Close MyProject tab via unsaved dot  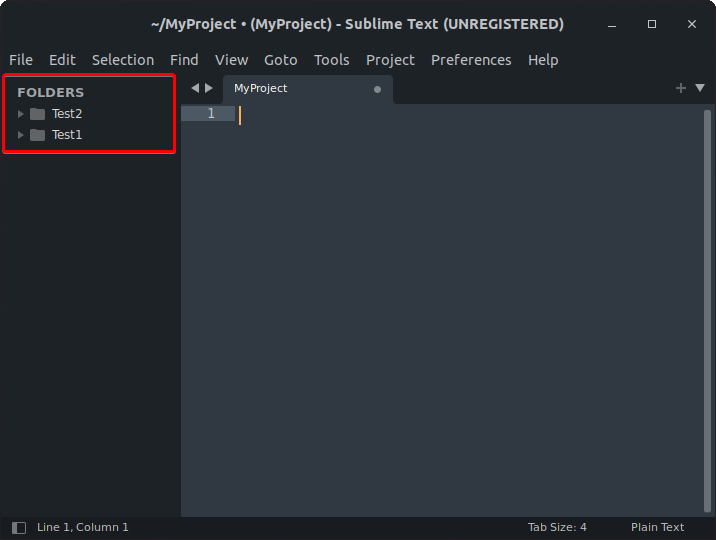point(377,89)
